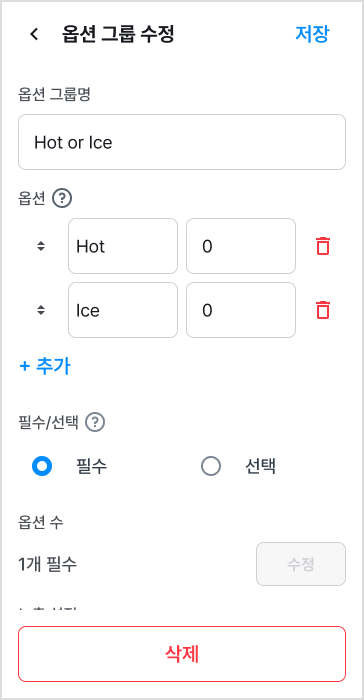The height and width of the screenshot is (700, 364).
Task: Click the price field for Hot option
Action: pos(241,246)
